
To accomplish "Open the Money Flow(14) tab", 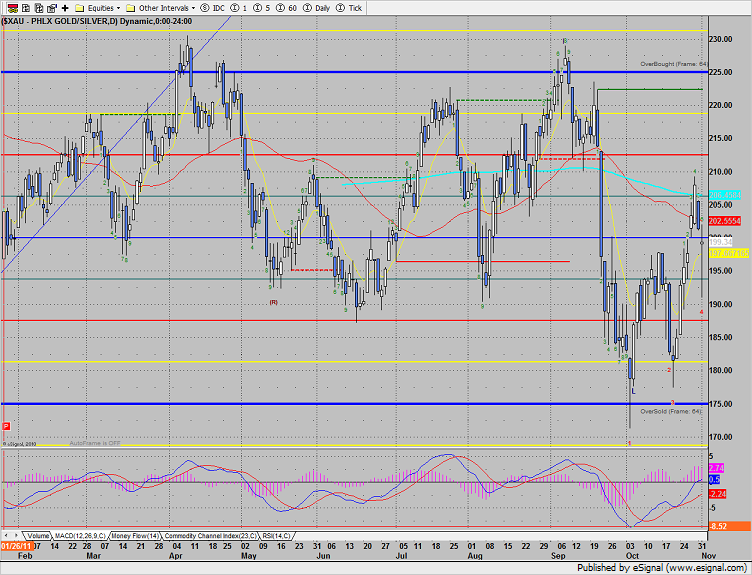I will click(x=135, y=536).
